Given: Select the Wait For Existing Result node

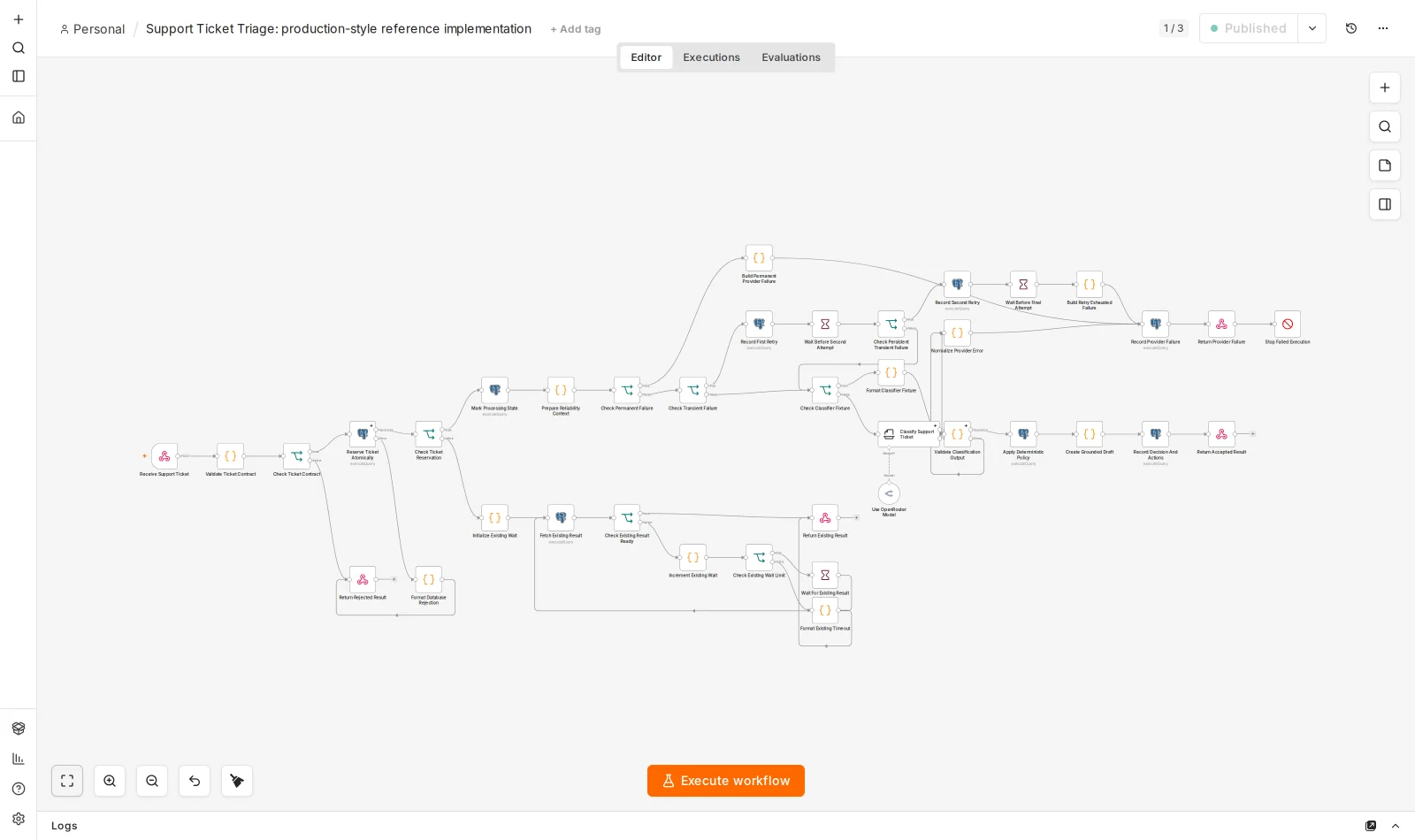Looking at the screenshot, I should tap(825, 575).
